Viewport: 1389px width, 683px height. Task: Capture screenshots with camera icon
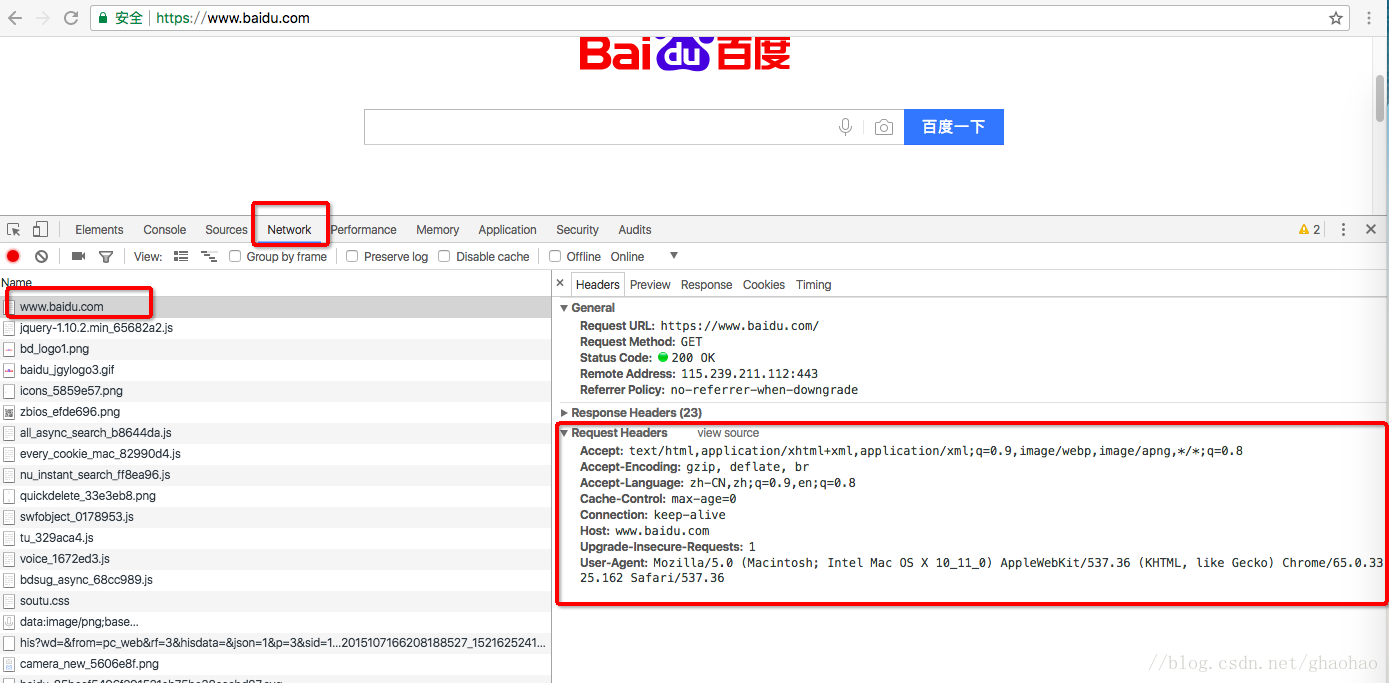pos(78,256)
